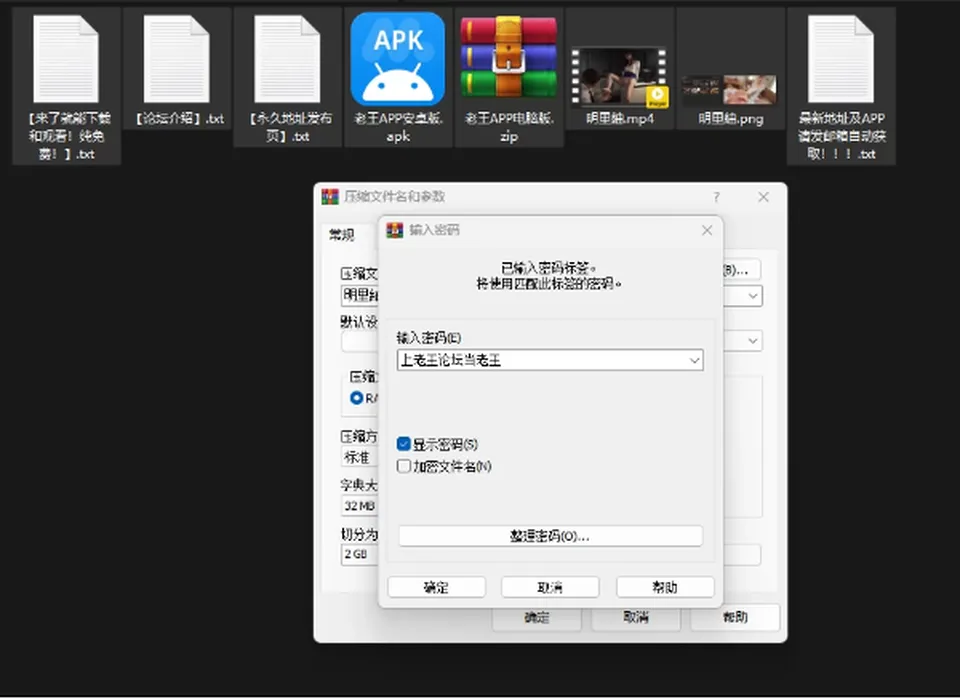Screen dimensions: 960x699
Task: Select the 明里紬.mp4 video thumbnail
Action: coord(619,77)
